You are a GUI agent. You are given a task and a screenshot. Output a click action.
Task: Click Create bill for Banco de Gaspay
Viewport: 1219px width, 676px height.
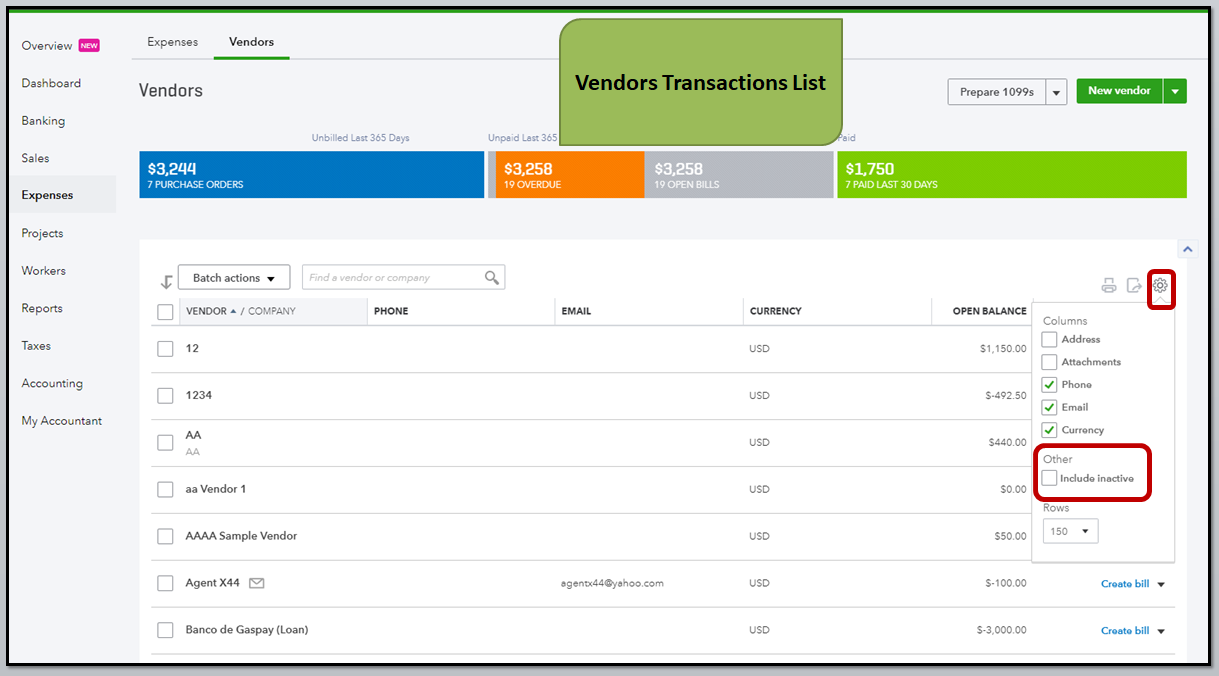click(1125, 631)
